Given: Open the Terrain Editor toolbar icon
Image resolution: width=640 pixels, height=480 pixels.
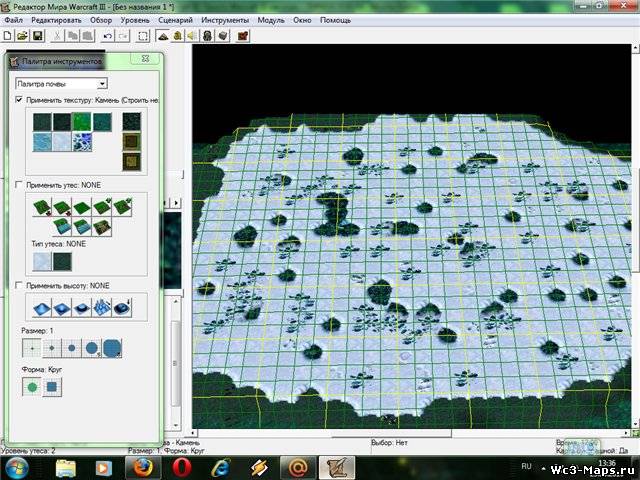Looking at the screenshot, I should coord(162,36).
